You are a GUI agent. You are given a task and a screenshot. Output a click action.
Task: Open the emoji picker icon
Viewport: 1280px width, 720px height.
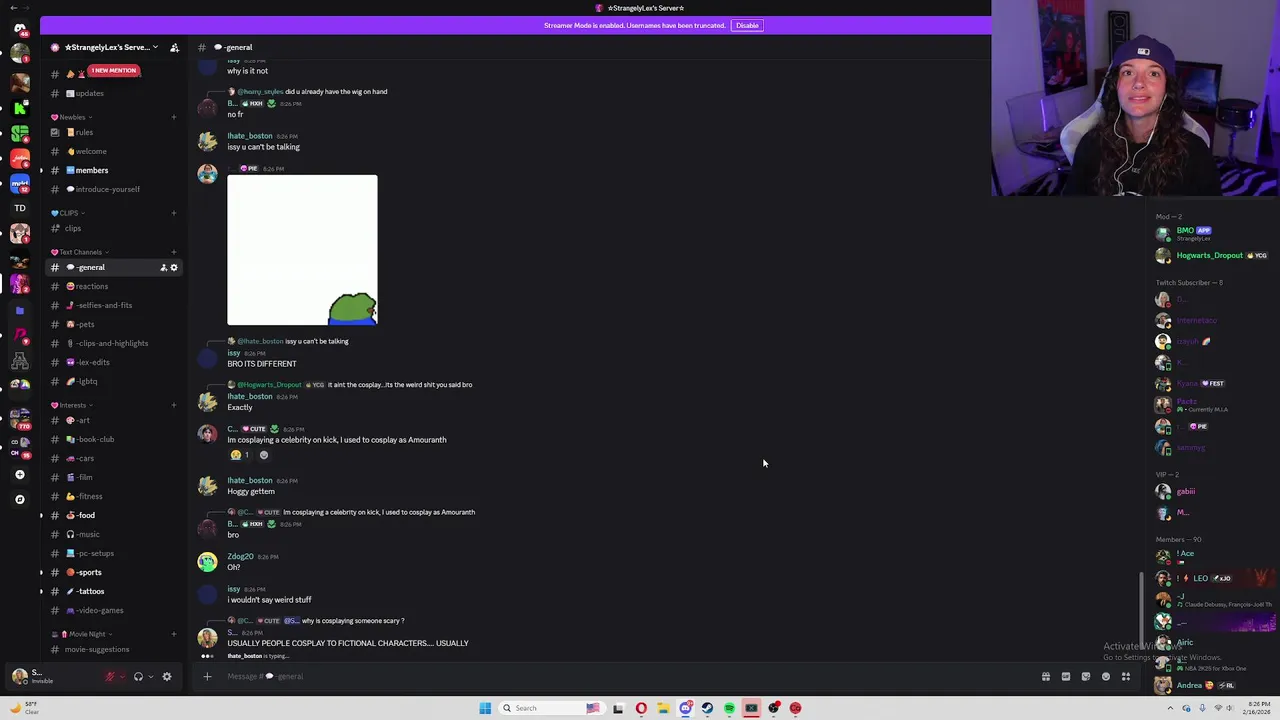coord(1106,677)
